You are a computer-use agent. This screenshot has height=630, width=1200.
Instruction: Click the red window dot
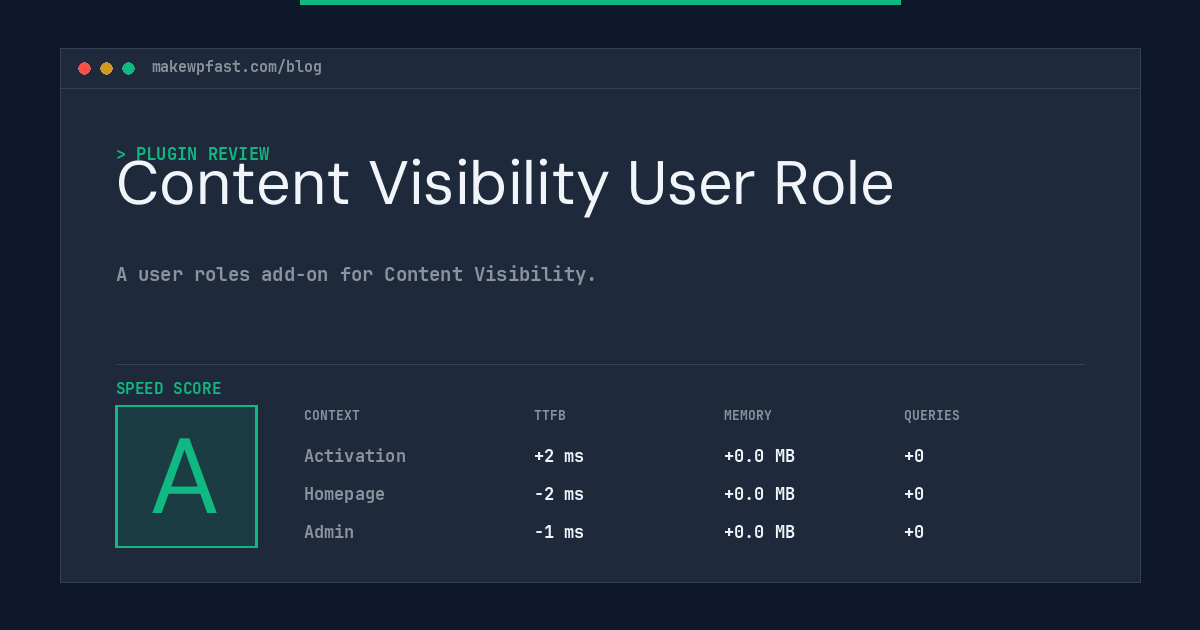(x=84, y=68)
